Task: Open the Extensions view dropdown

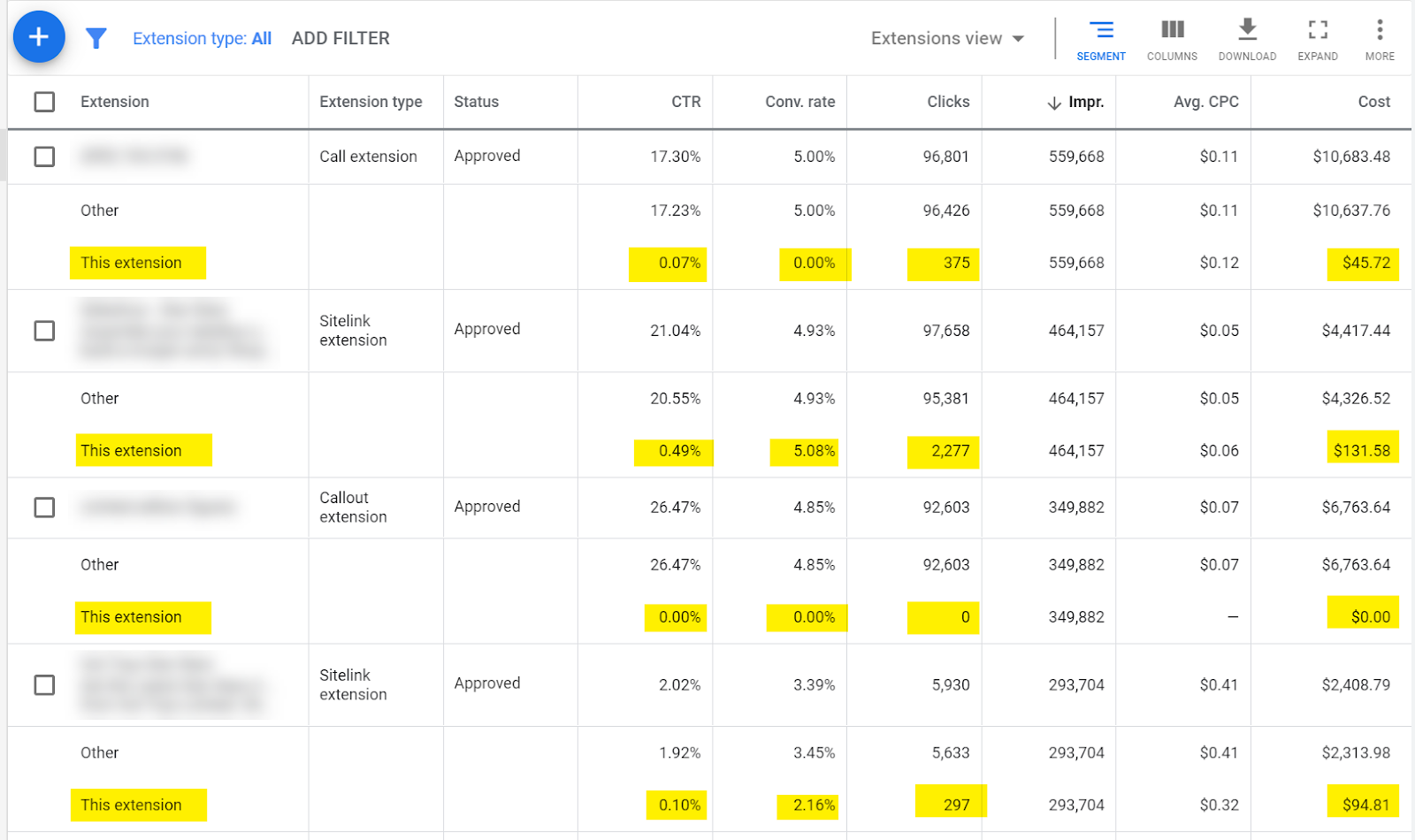Action: click(947, 38)
